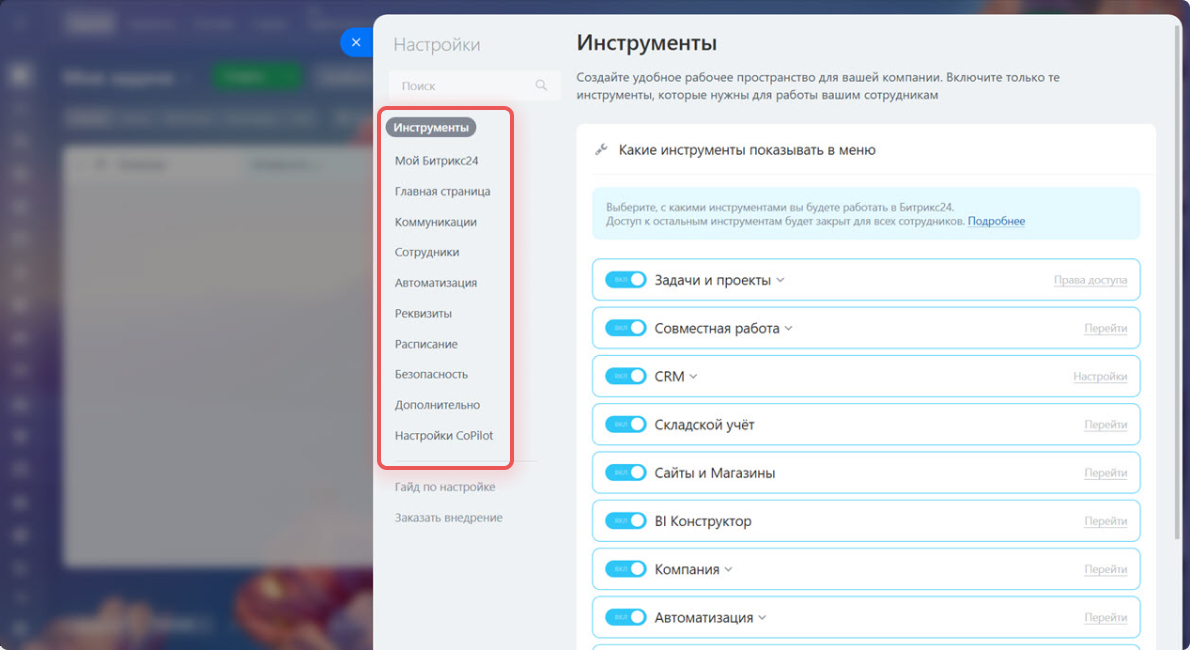Expand the Автоматизация tool chevron
The width and height of the screenshot is (1190, 650).
point(762,618)
